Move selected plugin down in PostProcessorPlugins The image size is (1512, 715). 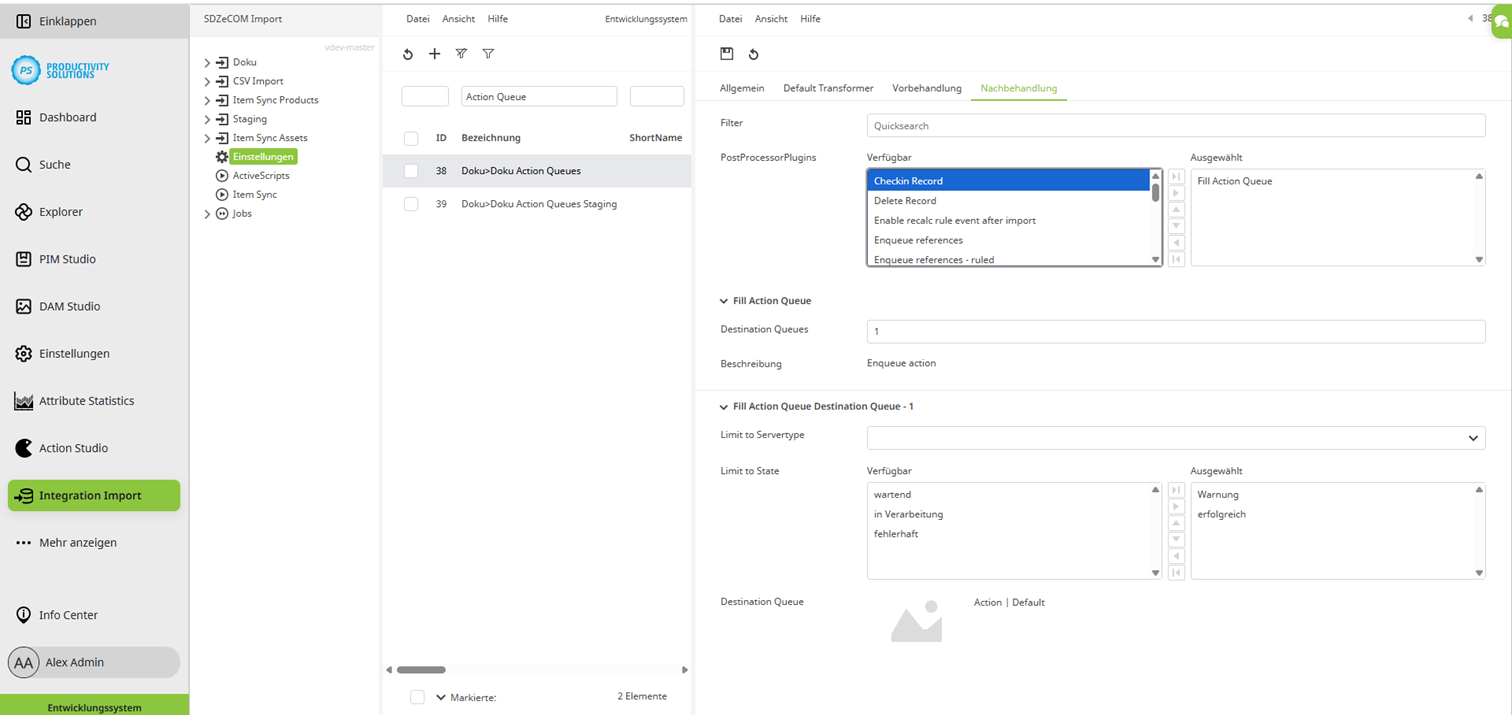(1177, 226)
